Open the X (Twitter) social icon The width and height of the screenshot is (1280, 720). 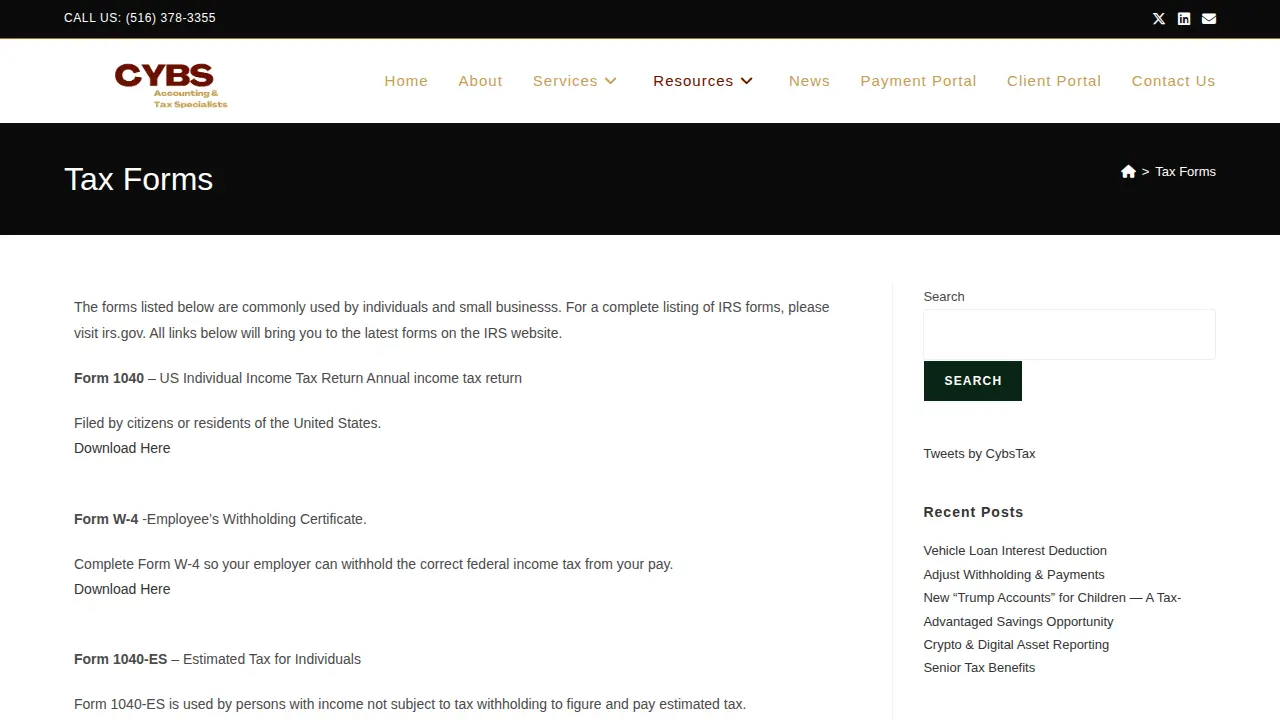[x=1159, y=18]
